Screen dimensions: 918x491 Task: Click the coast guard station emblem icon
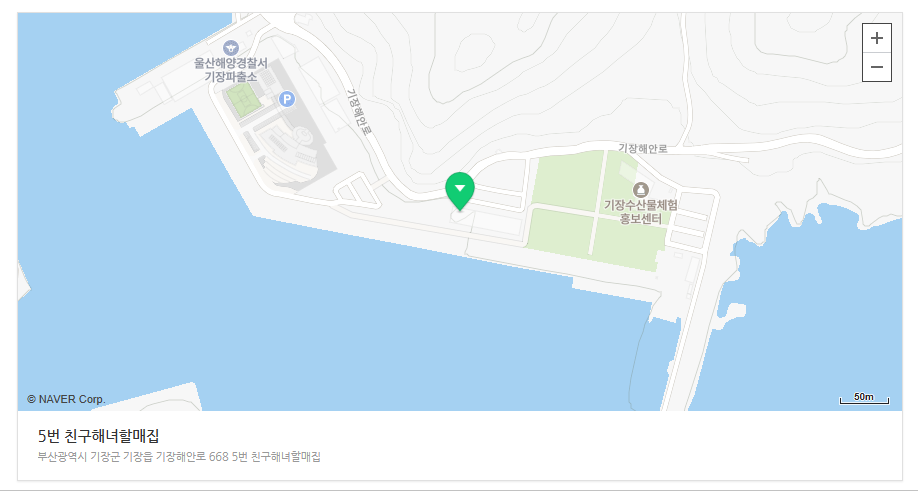point(231,47)
